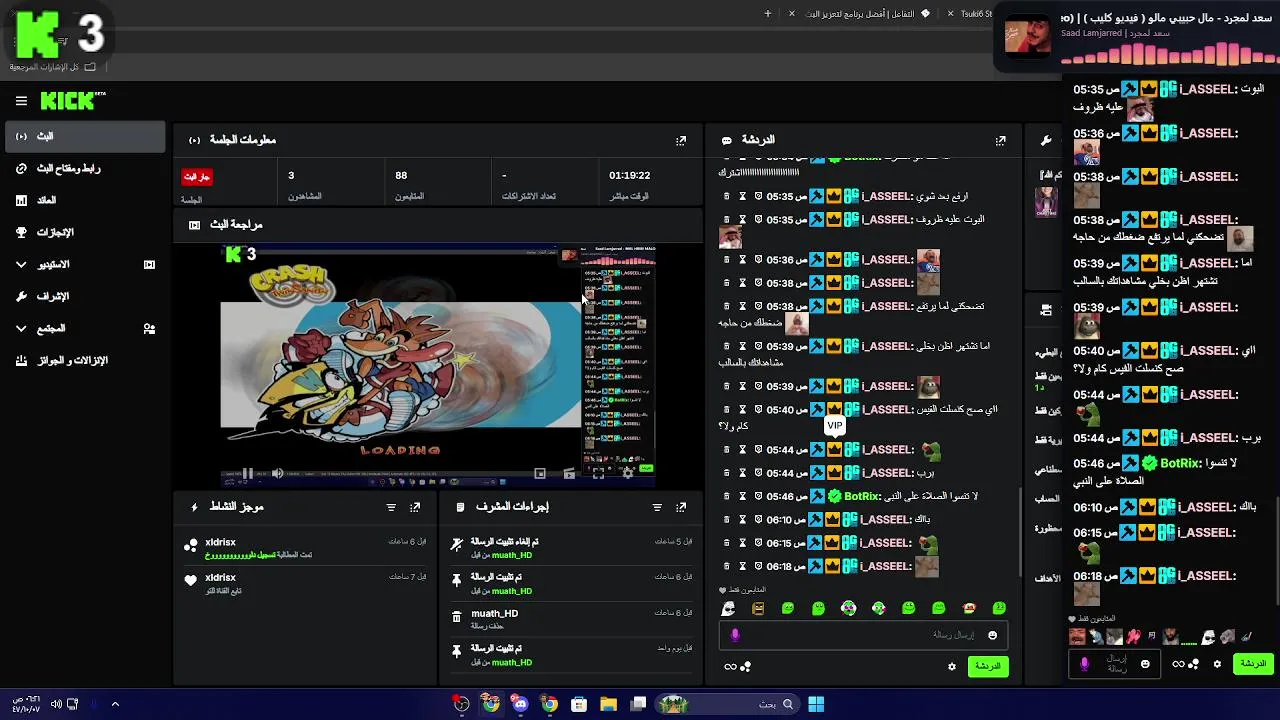This screenshot has width=1280, height=720.
Task: Click the heart icon beside xldrisx follow
Action: tap(191, 581)
